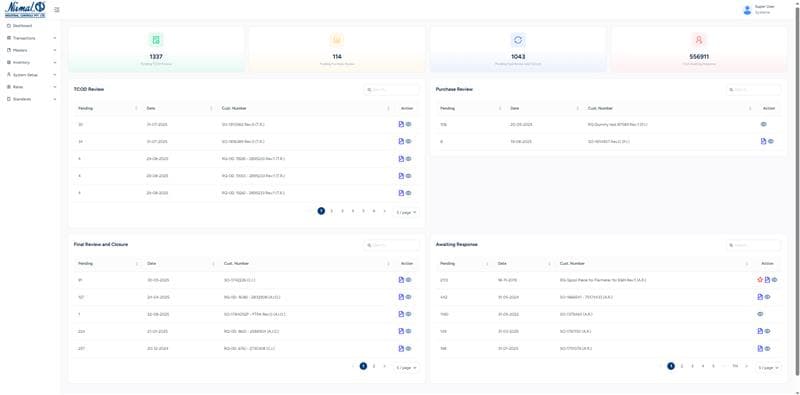View Final Review row dated 21-01-2025
800x395 pixels.
pyautogui.click(x=408, y=331)
